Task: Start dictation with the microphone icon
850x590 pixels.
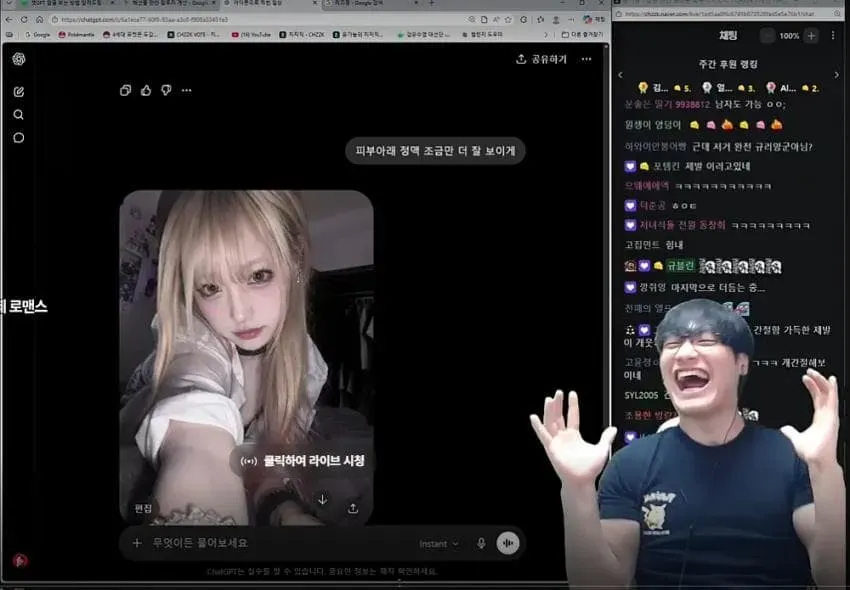Action: click(481, 543)
